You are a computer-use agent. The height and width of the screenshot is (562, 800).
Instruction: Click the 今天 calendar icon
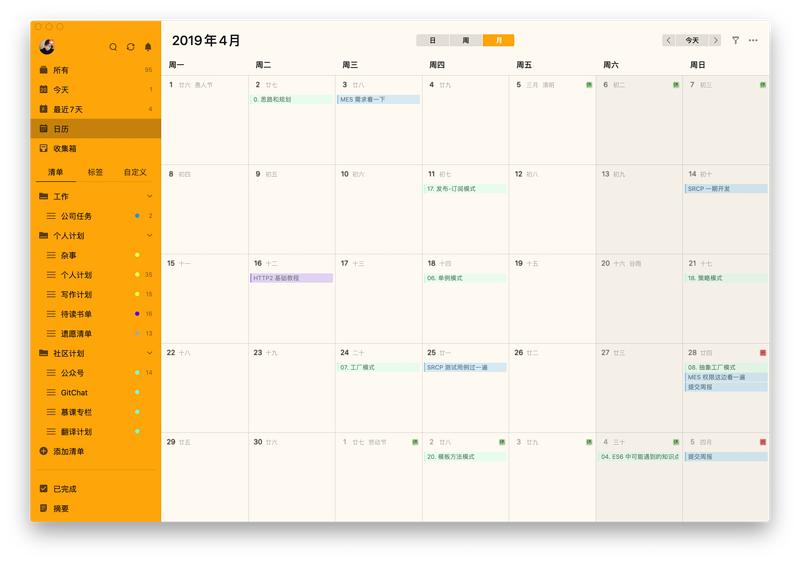(43, 89)
